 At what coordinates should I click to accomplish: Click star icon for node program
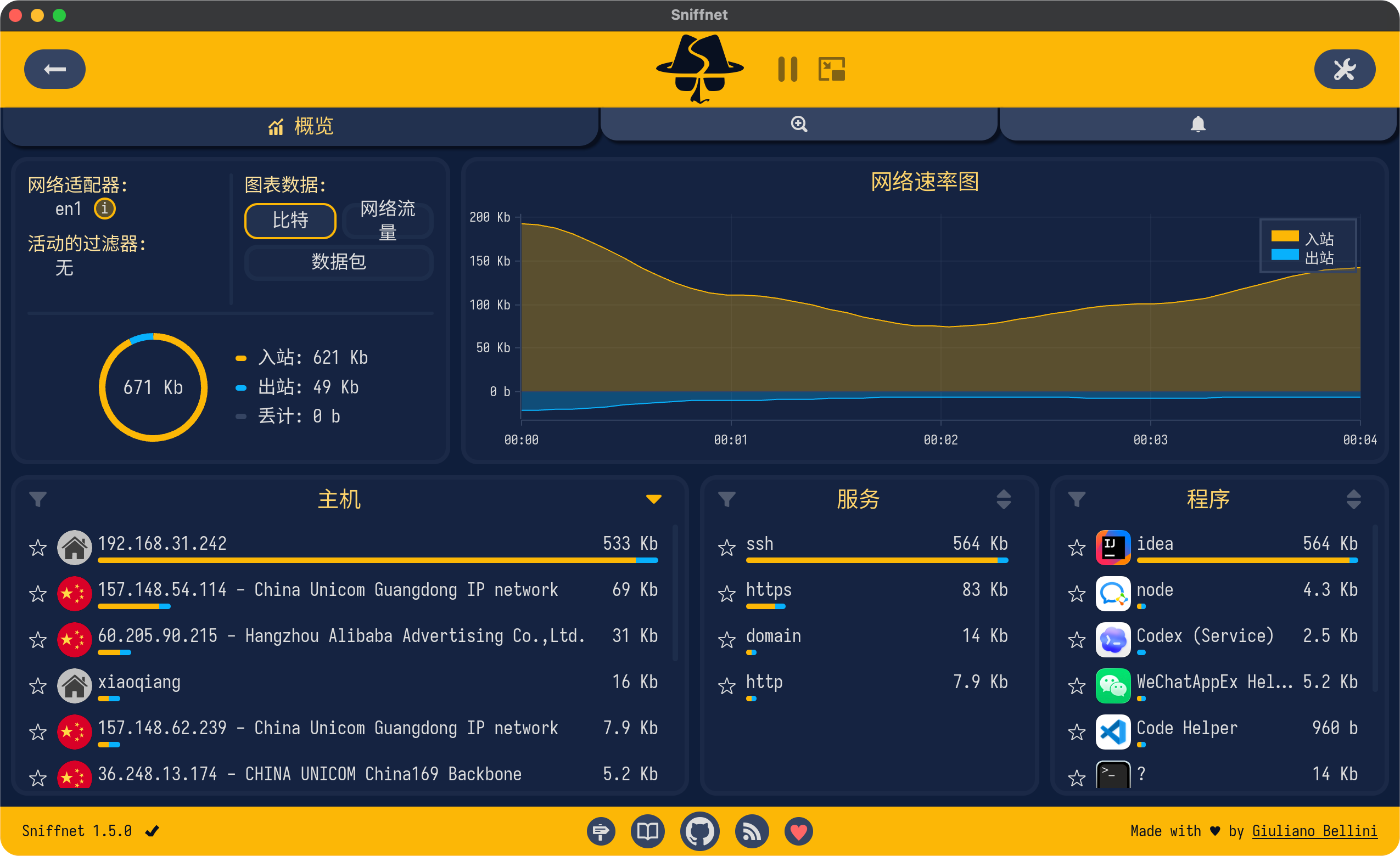[x=1077, y=594]
